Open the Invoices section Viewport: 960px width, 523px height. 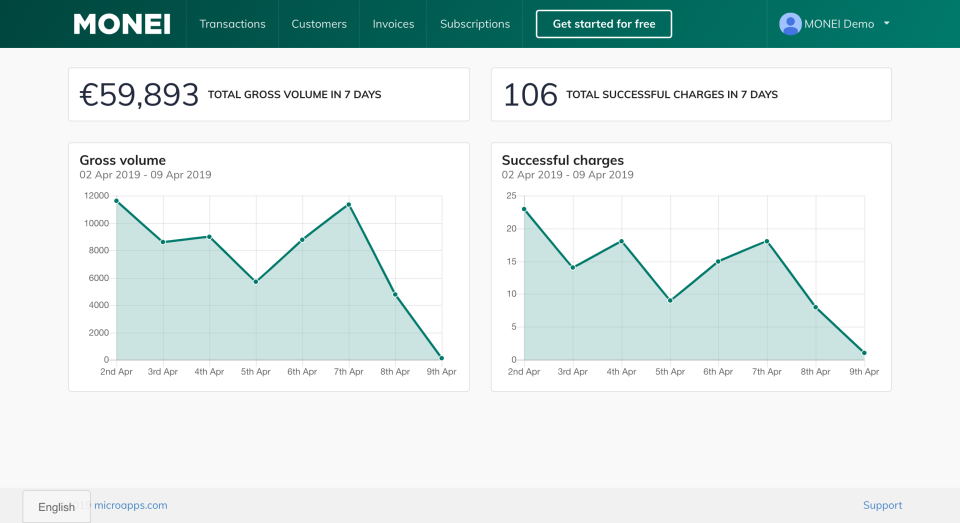click(x=393, y=24)
